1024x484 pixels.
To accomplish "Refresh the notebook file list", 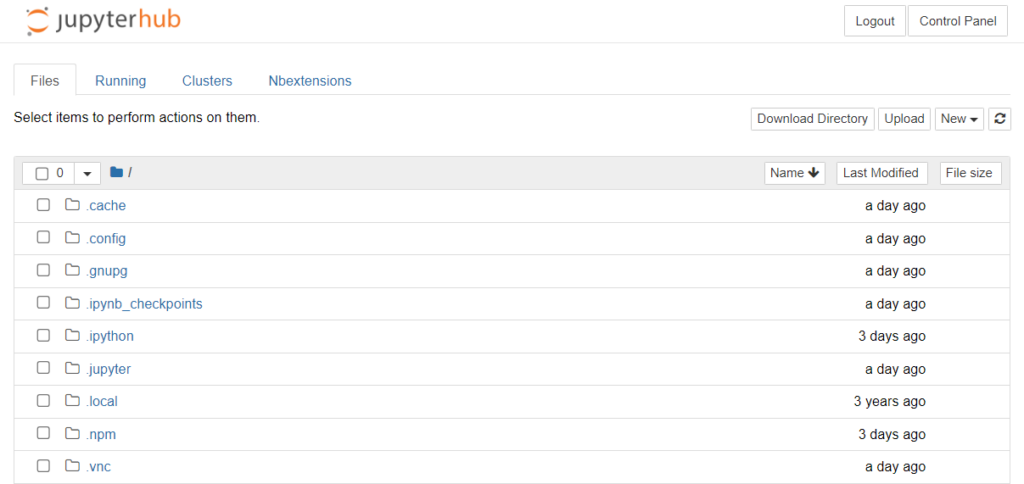I will coord(1000,119).
